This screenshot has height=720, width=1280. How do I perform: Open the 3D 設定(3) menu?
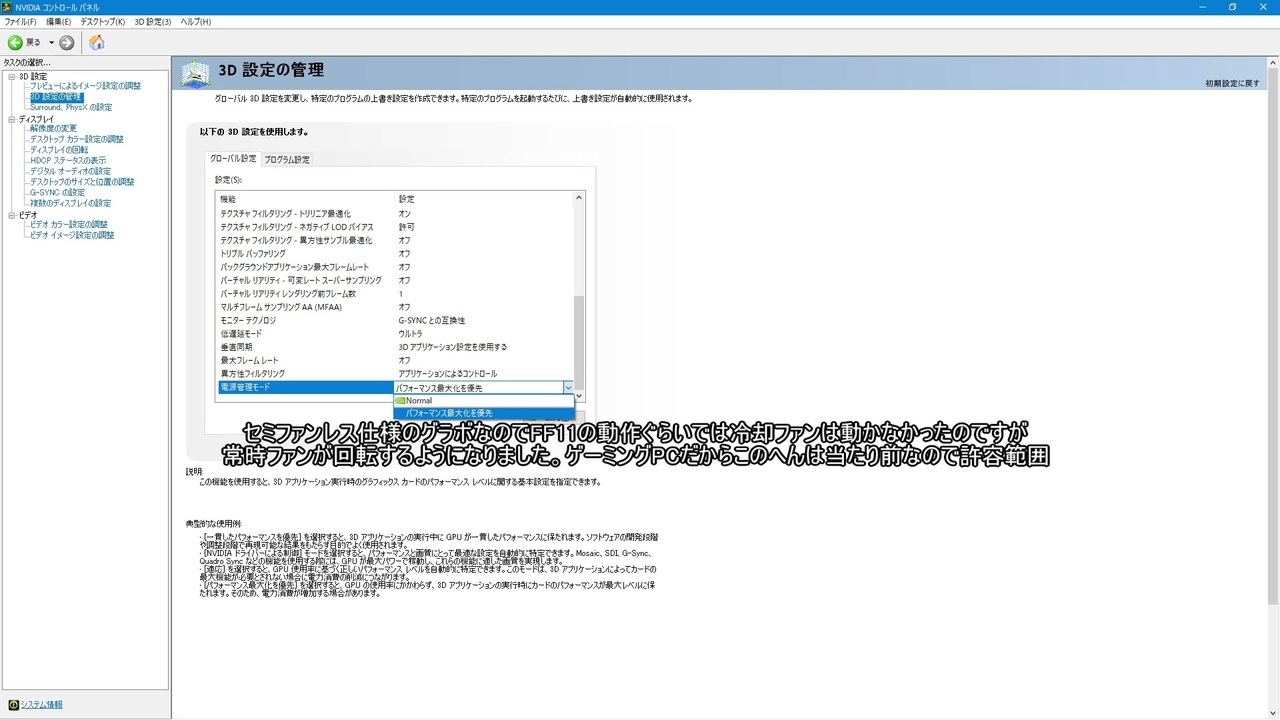(x=153, y=21)
